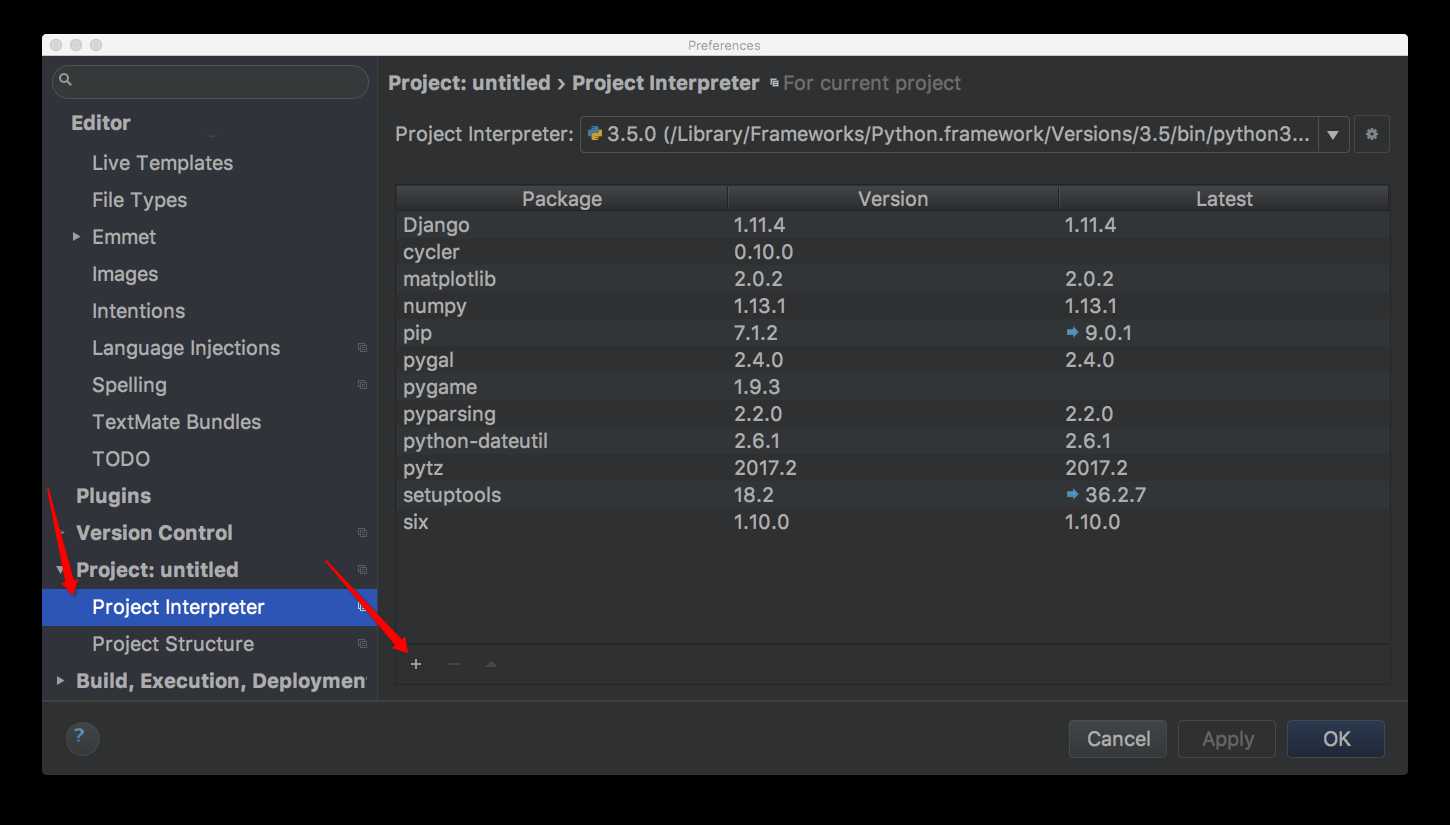This screenshot has height=825, width=1450.
Task: Select the python-dateutil package row
Action: (892, 441)
